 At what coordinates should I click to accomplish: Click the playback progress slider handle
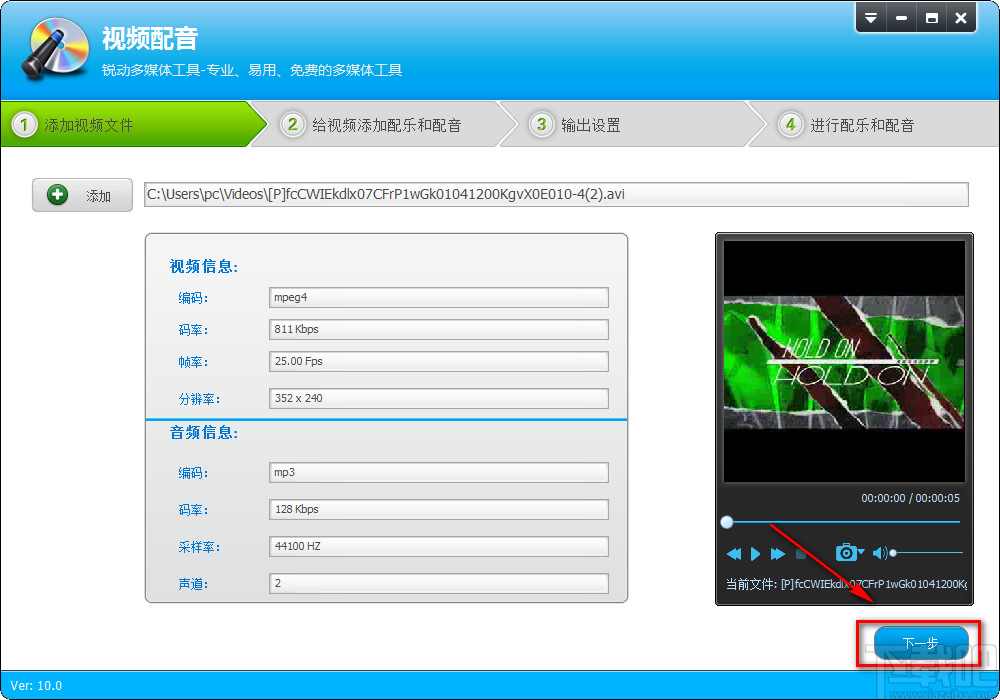(727, 522)
